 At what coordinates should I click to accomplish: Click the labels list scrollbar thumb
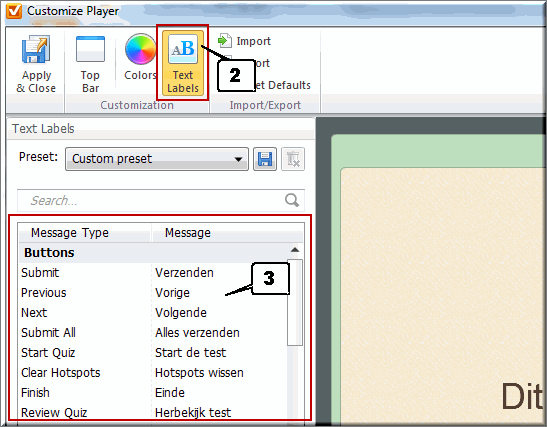point(295,303)
